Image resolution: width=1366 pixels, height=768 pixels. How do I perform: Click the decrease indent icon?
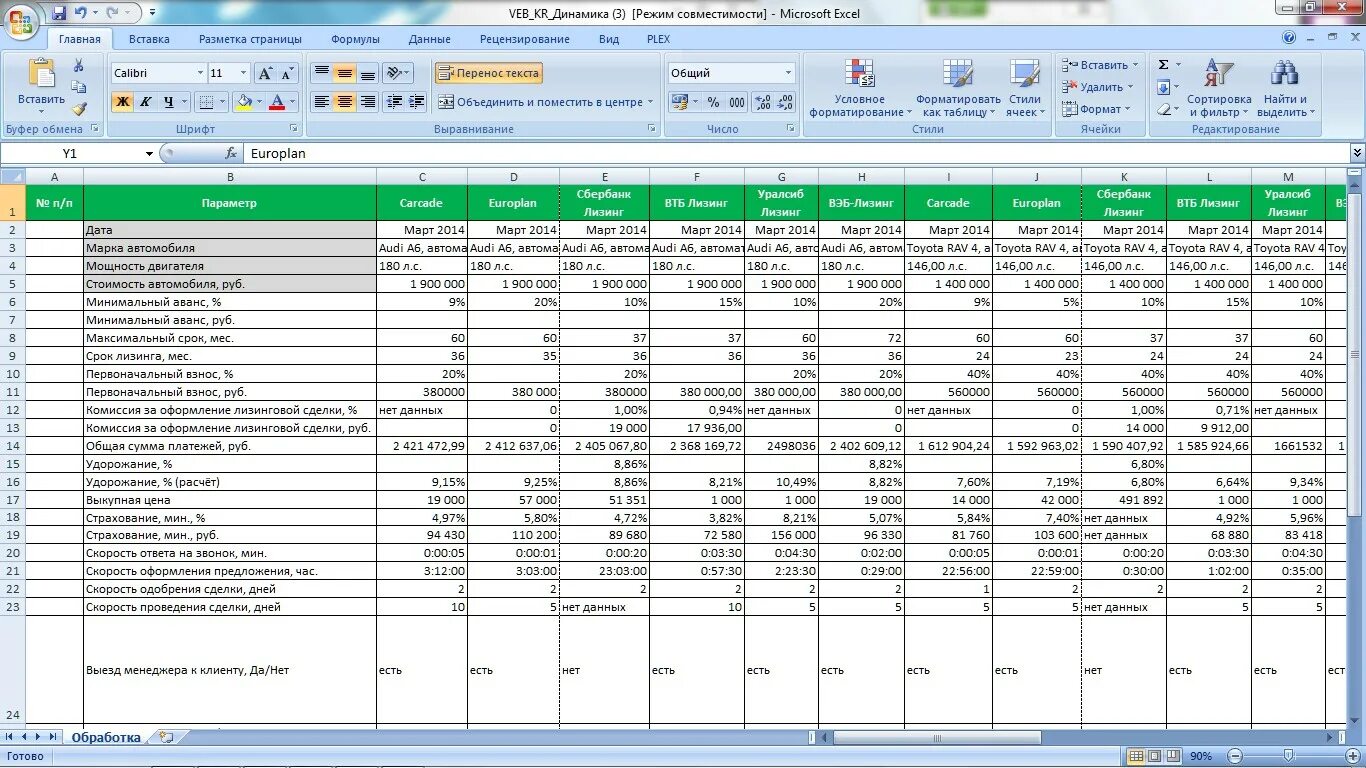click(x=394, y=102)
